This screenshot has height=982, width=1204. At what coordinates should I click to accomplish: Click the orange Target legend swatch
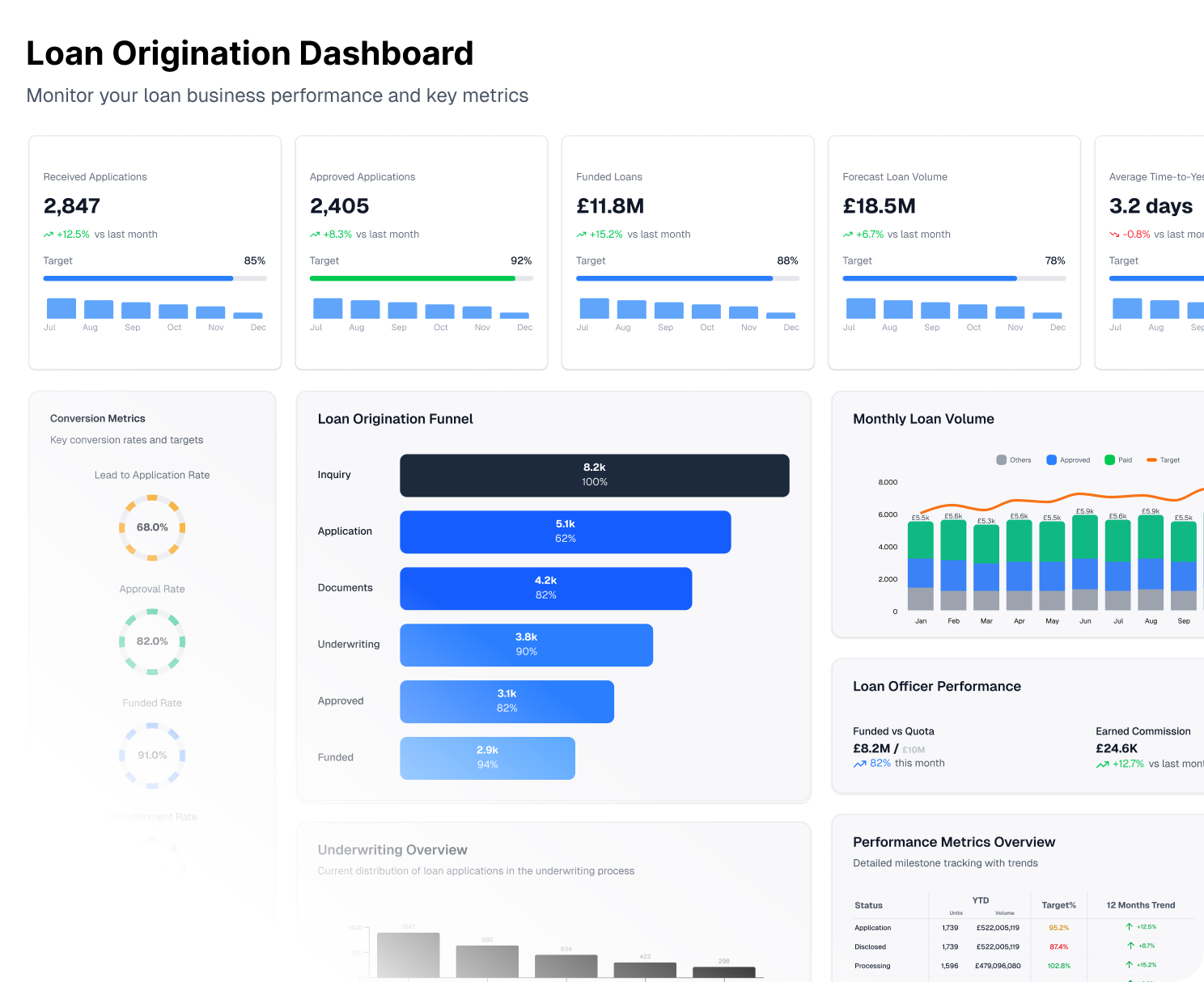[1151, 460]
